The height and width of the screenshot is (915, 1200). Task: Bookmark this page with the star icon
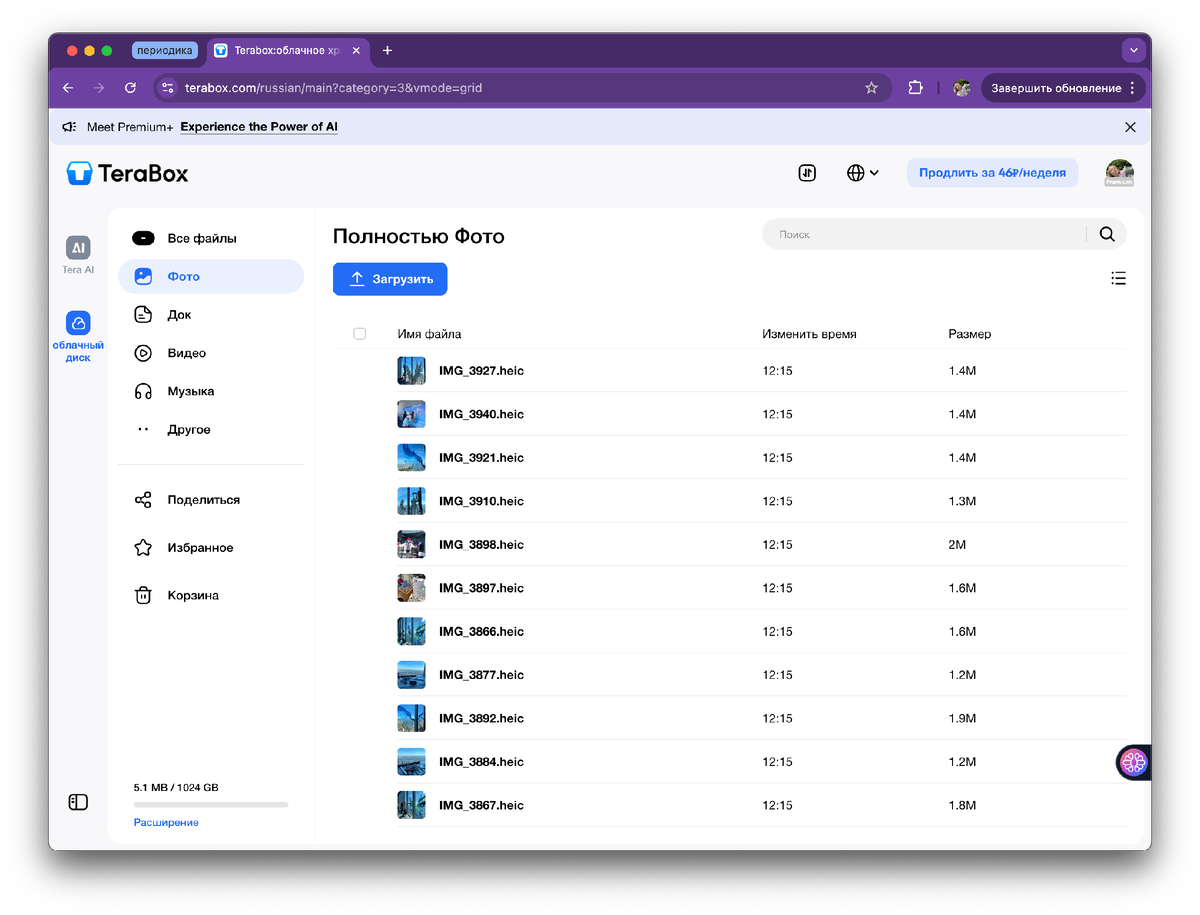pyautogui.click(x=871, y=88)
